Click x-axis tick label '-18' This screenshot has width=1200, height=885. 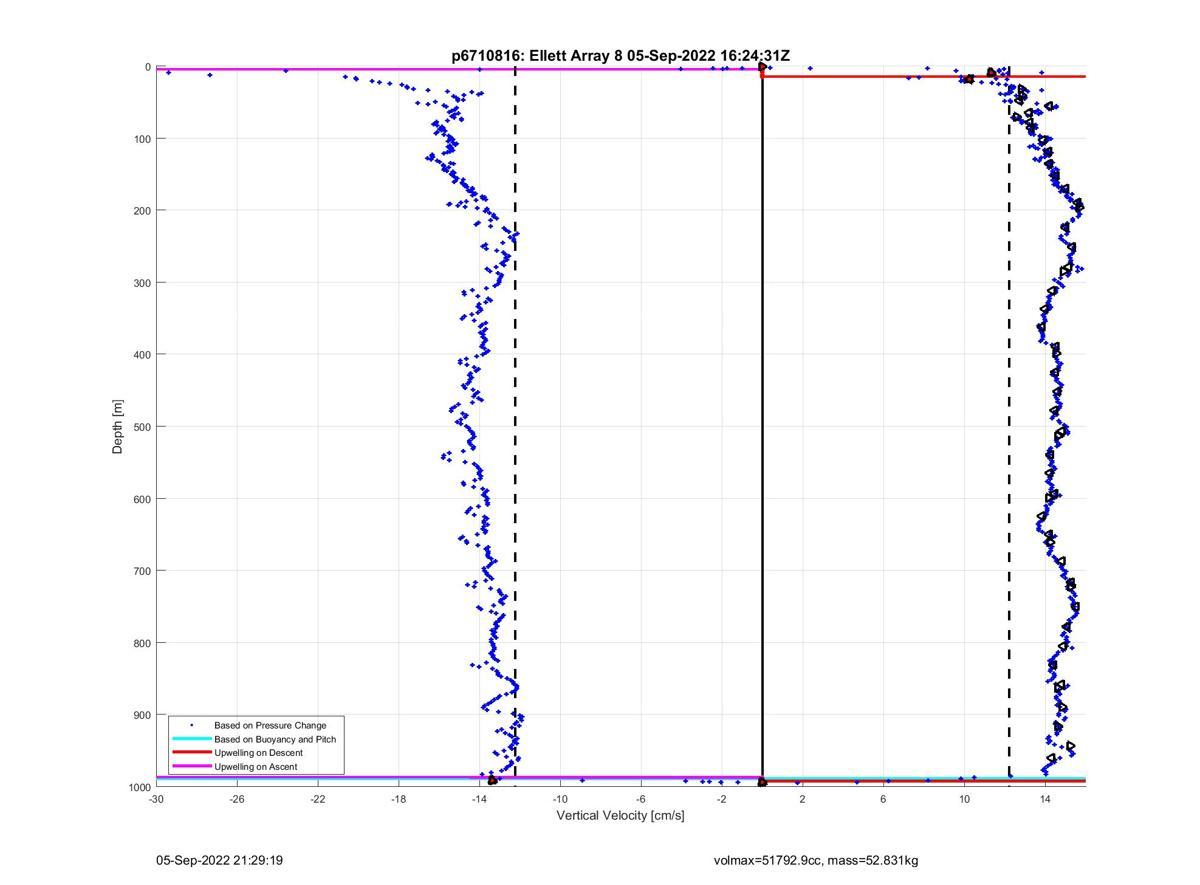398,799
